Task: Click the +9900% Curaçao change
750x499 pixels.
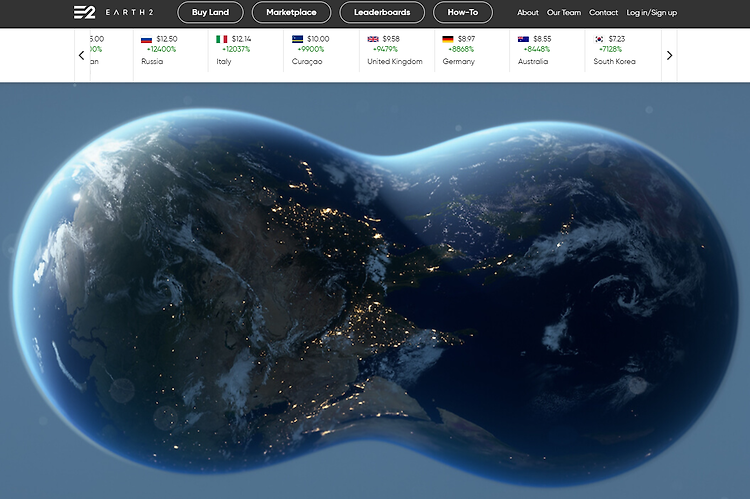Action: tap(311, 49)
